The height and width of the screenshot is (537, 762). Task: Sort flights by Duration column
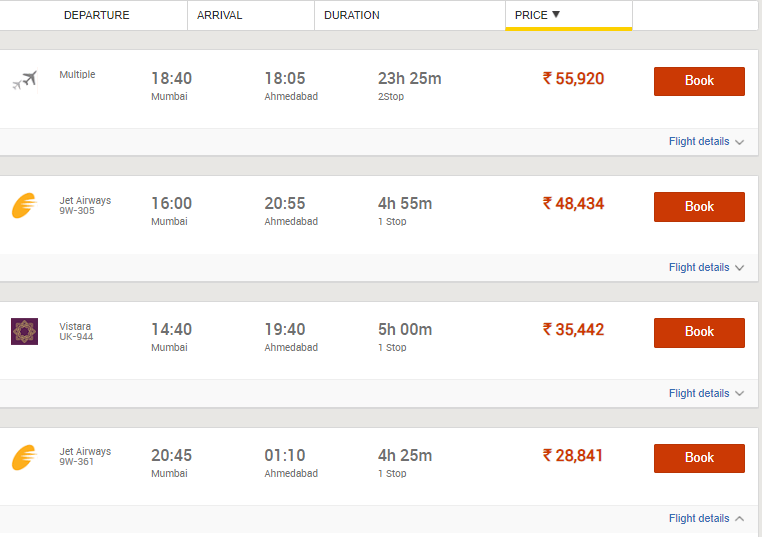point(351,16)
